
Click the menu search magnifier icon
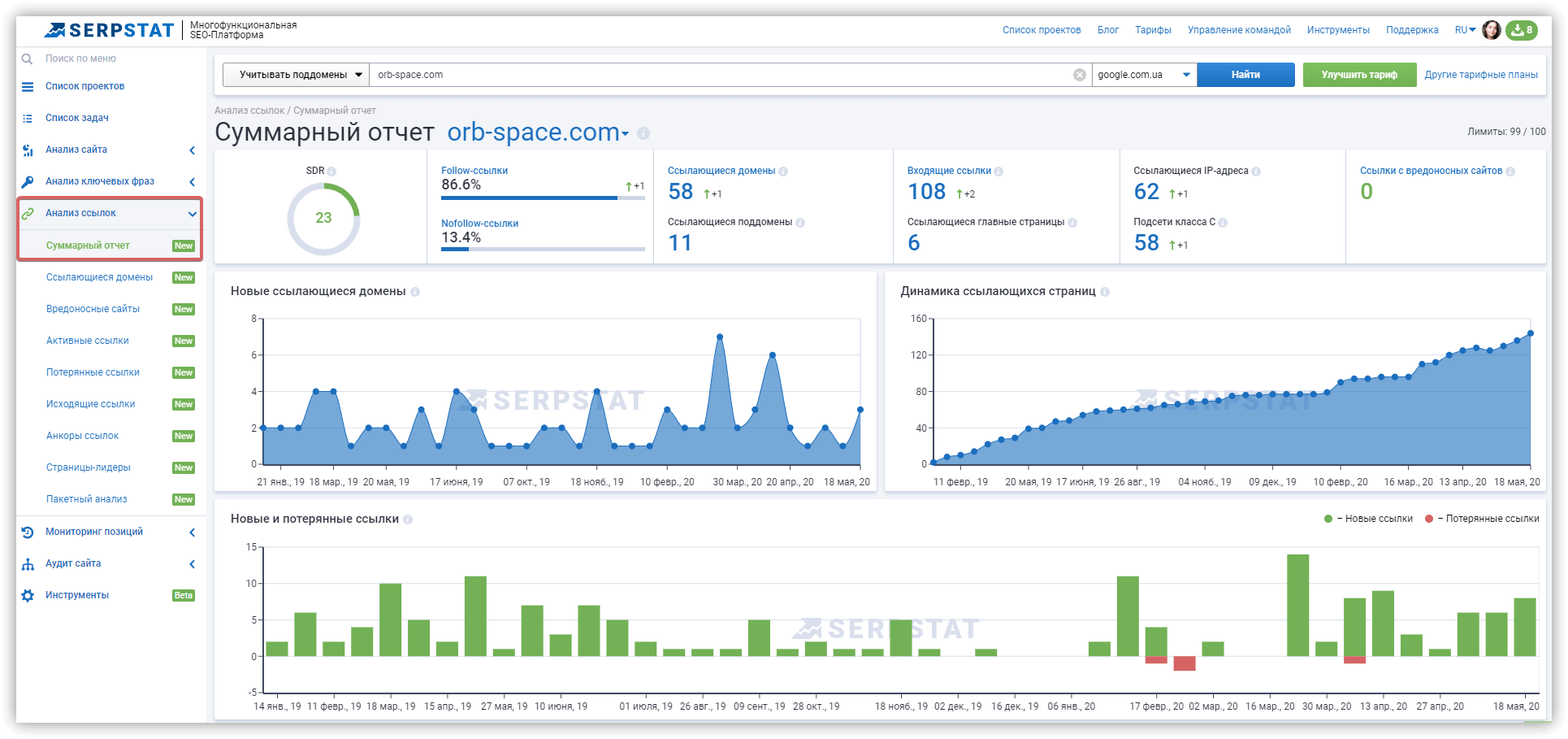(x=27, y=59)
